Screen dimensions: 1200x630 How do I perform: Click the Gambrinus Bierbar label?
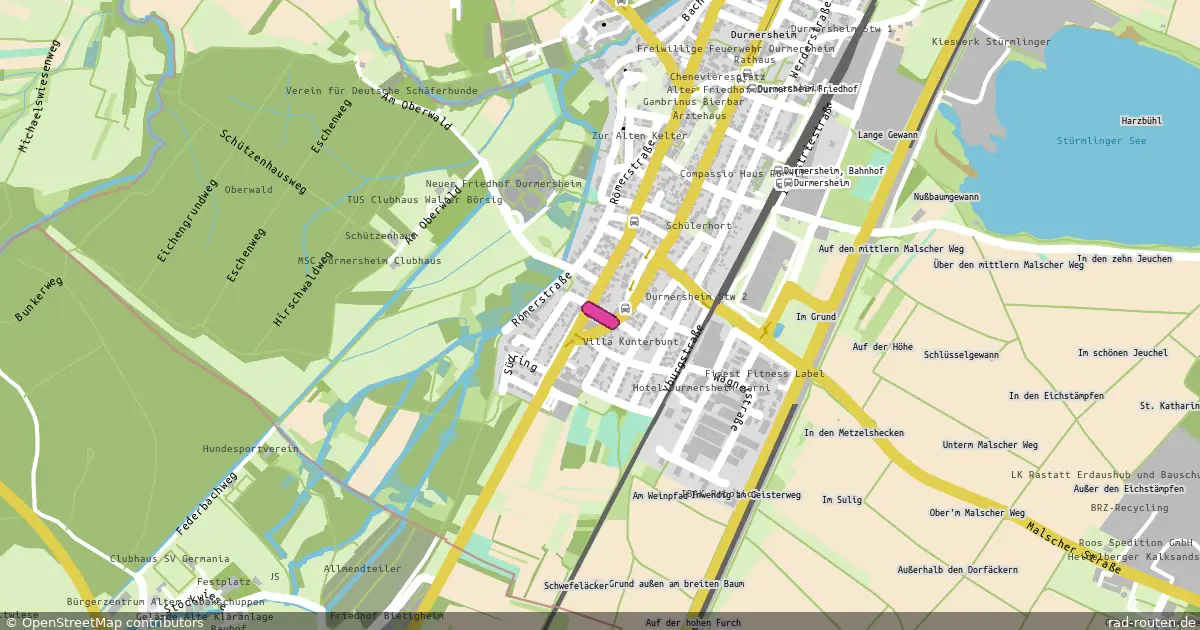tap(694, 102)
